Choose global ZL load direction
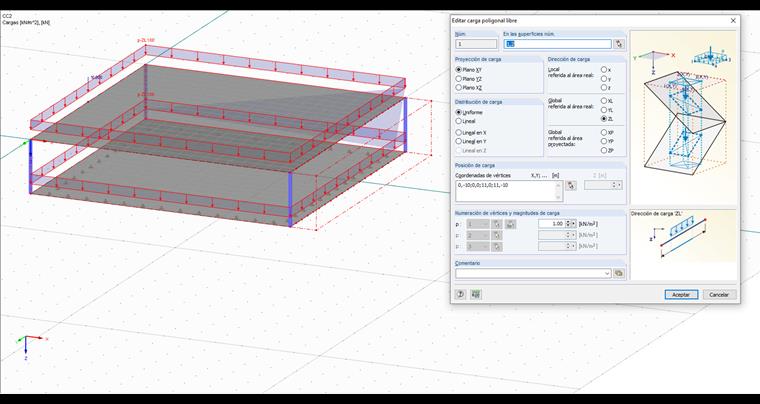Screen dimensions: 760x404 (x=604, y=119)
